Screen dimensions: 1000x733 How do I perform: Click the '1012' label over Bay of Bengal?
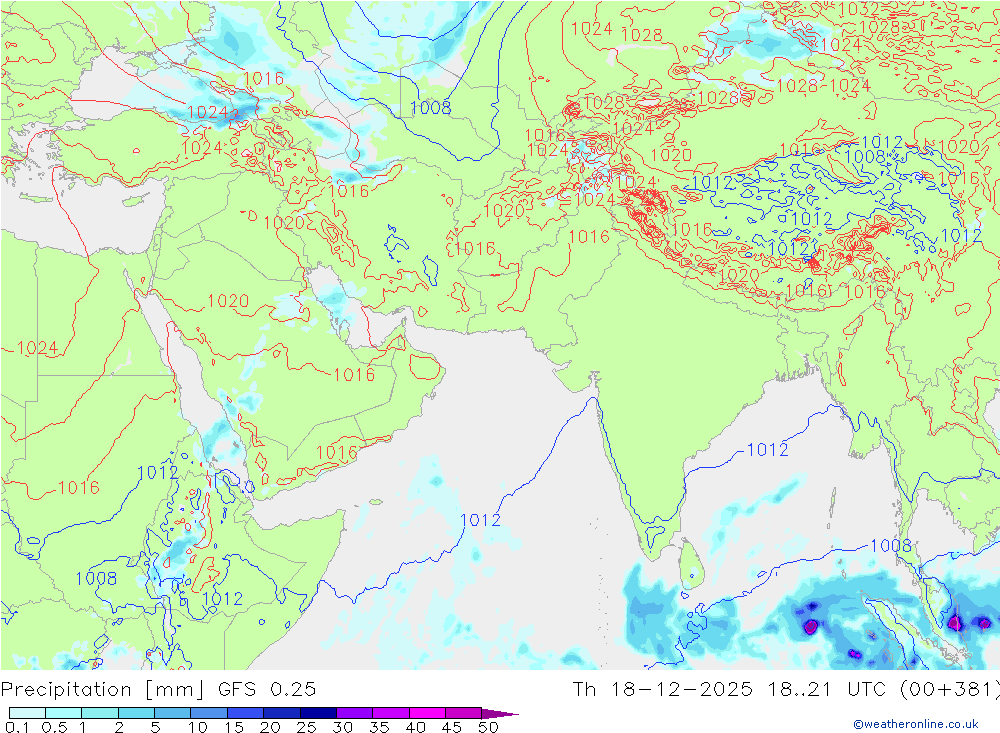tap(767, 450)
